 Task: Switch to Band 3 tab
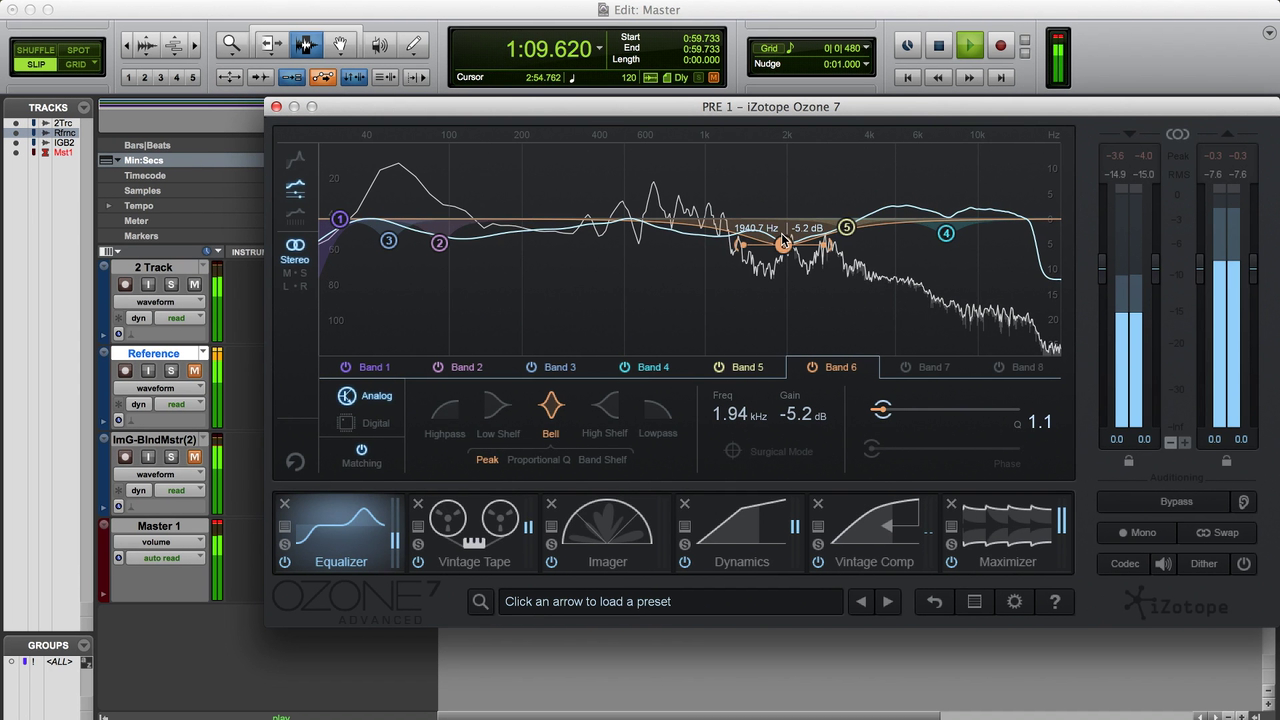[x=551, y=367]
